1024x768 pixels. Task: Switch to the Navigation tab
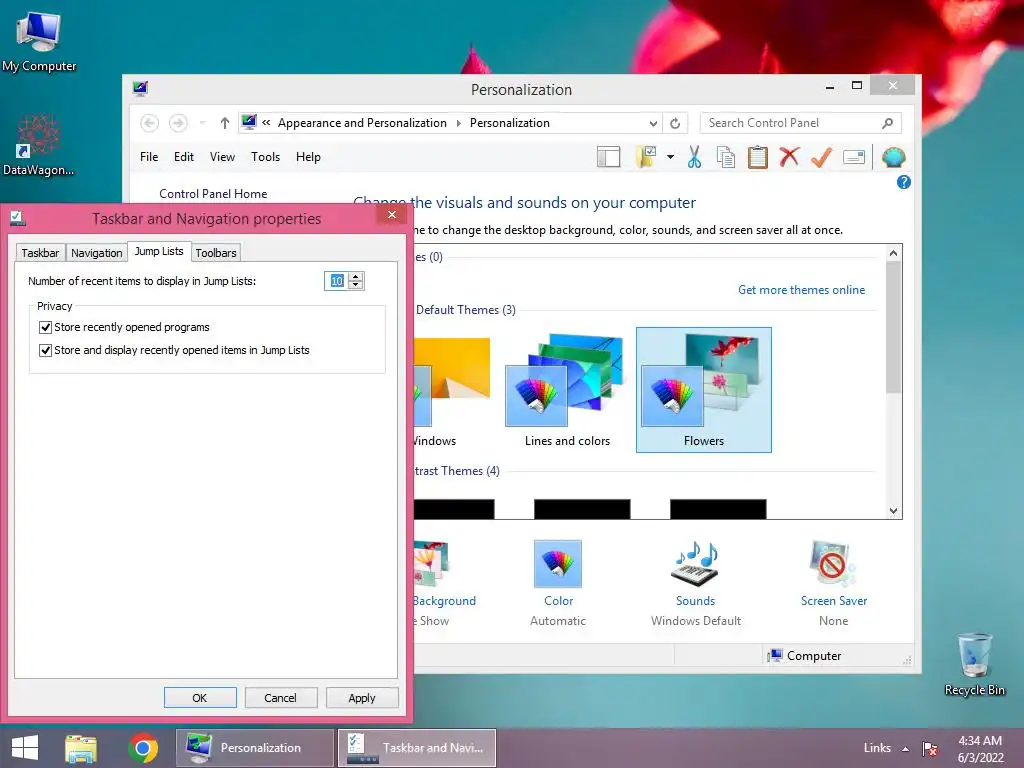tap(97, 253)
